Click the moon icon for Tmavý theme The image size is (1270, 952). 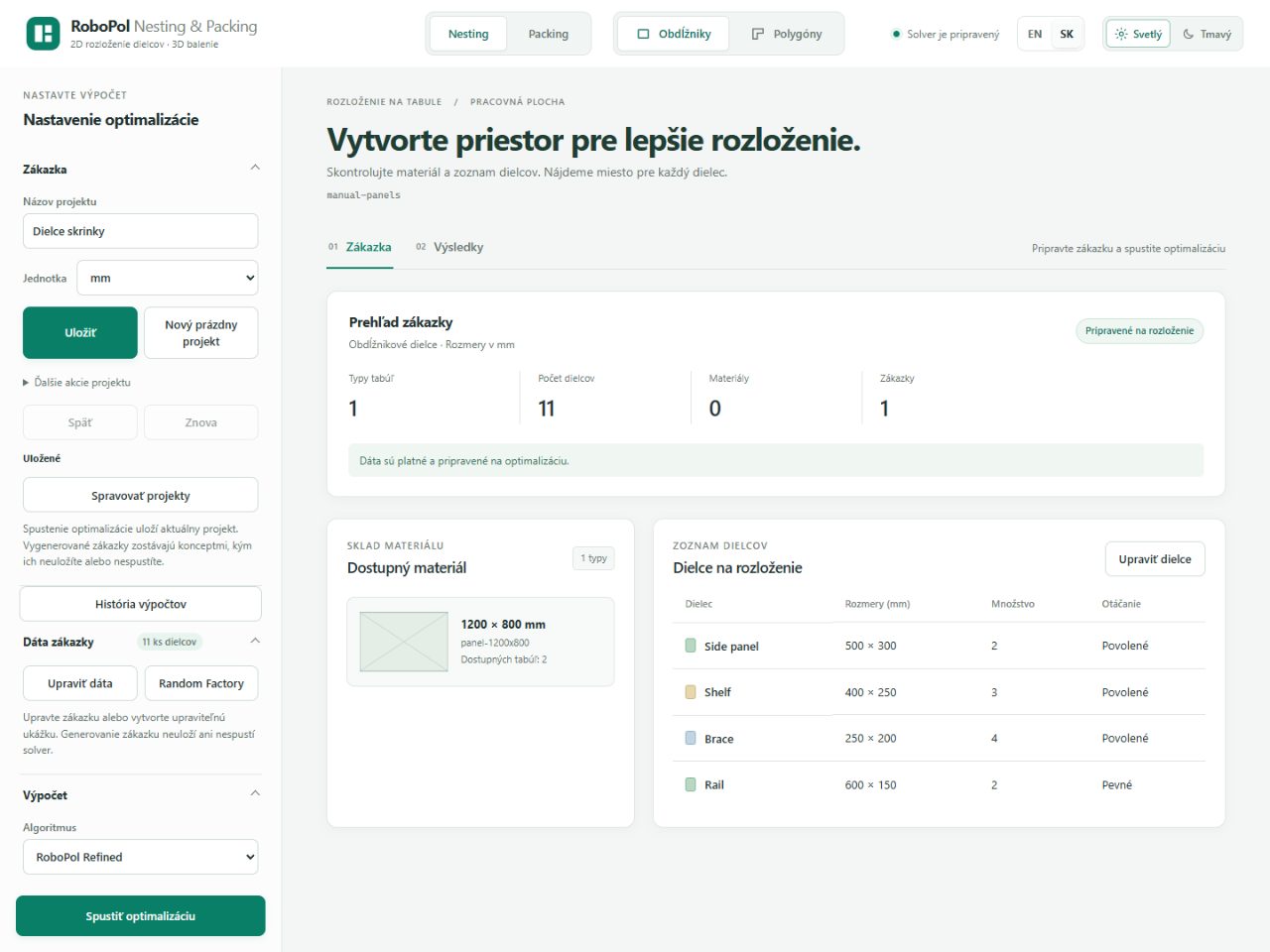(1189, 34)
